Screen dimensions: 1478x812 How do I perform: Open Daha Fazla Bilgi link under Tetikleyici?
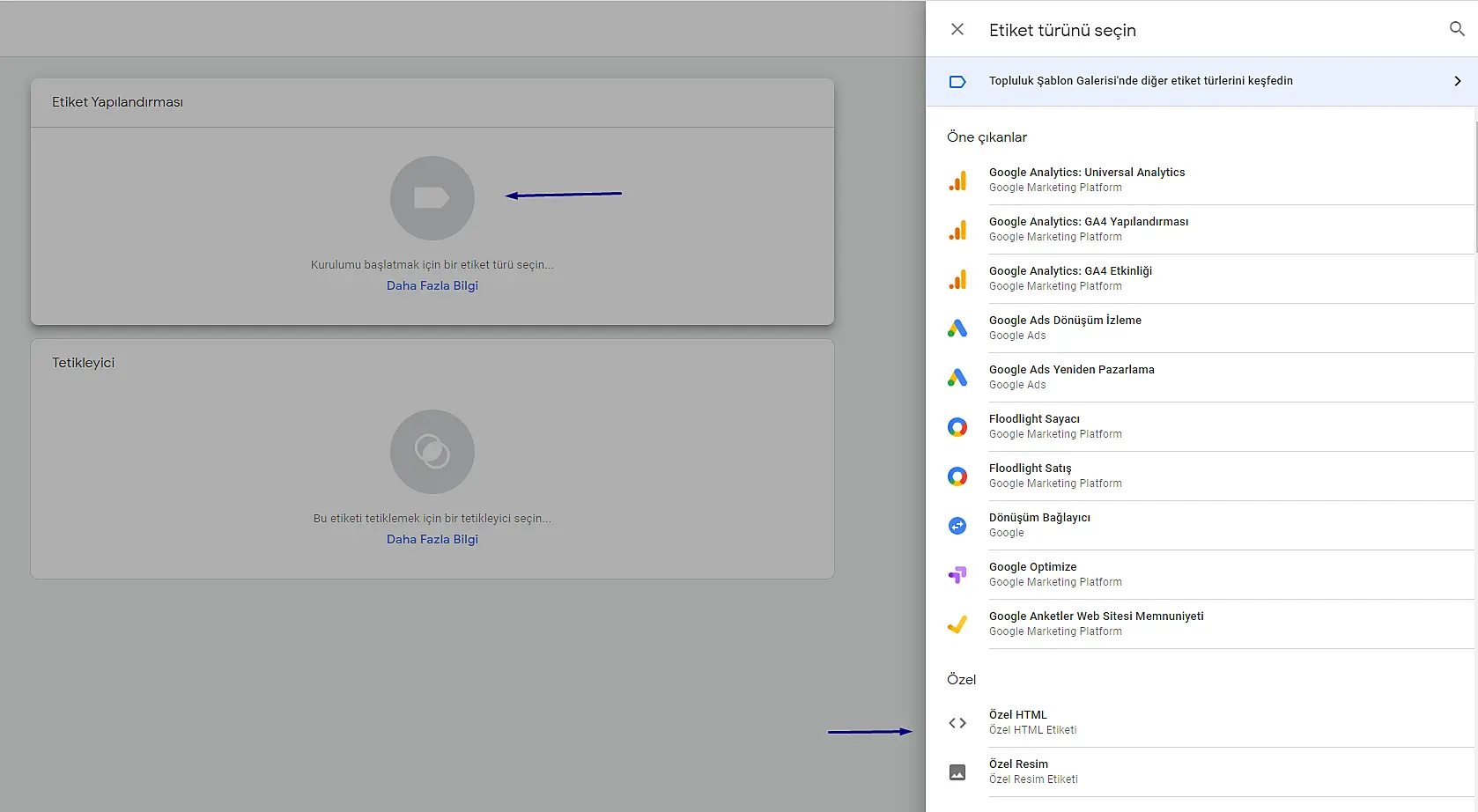coord(432,539)
